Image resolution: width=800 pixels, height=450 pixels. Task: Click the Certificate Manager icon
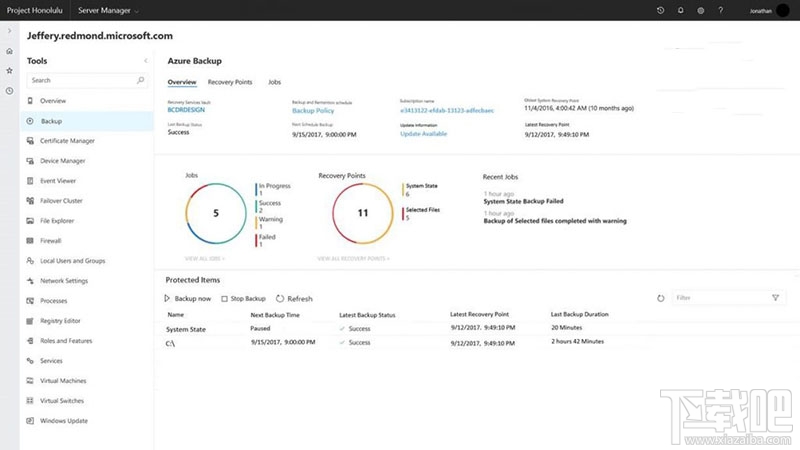tap(30, 140)
